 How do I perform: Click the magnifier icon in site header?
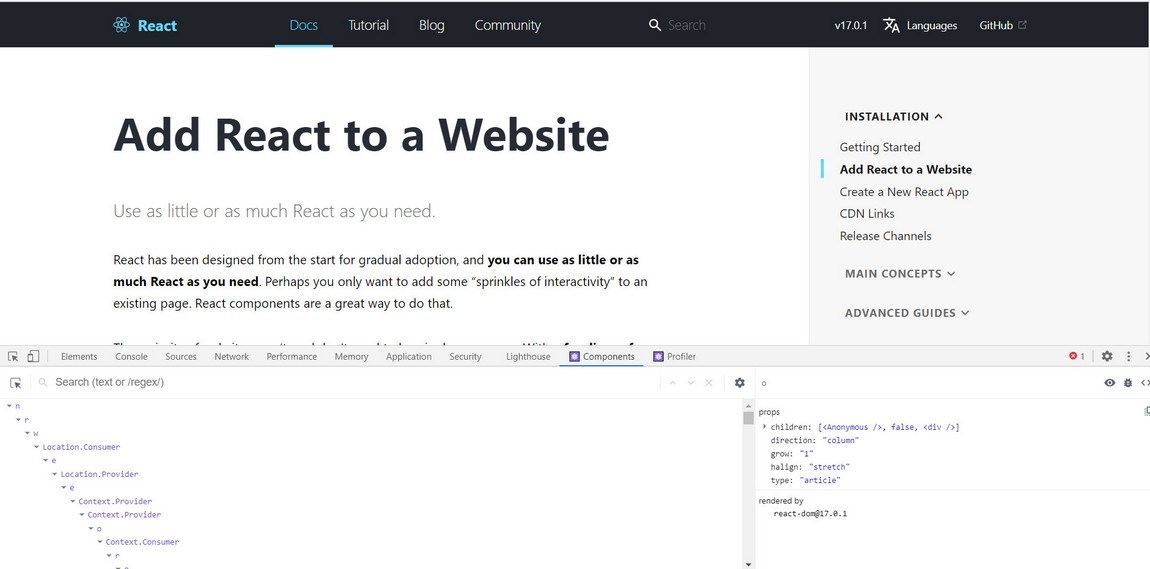click(x=655, y=25)
